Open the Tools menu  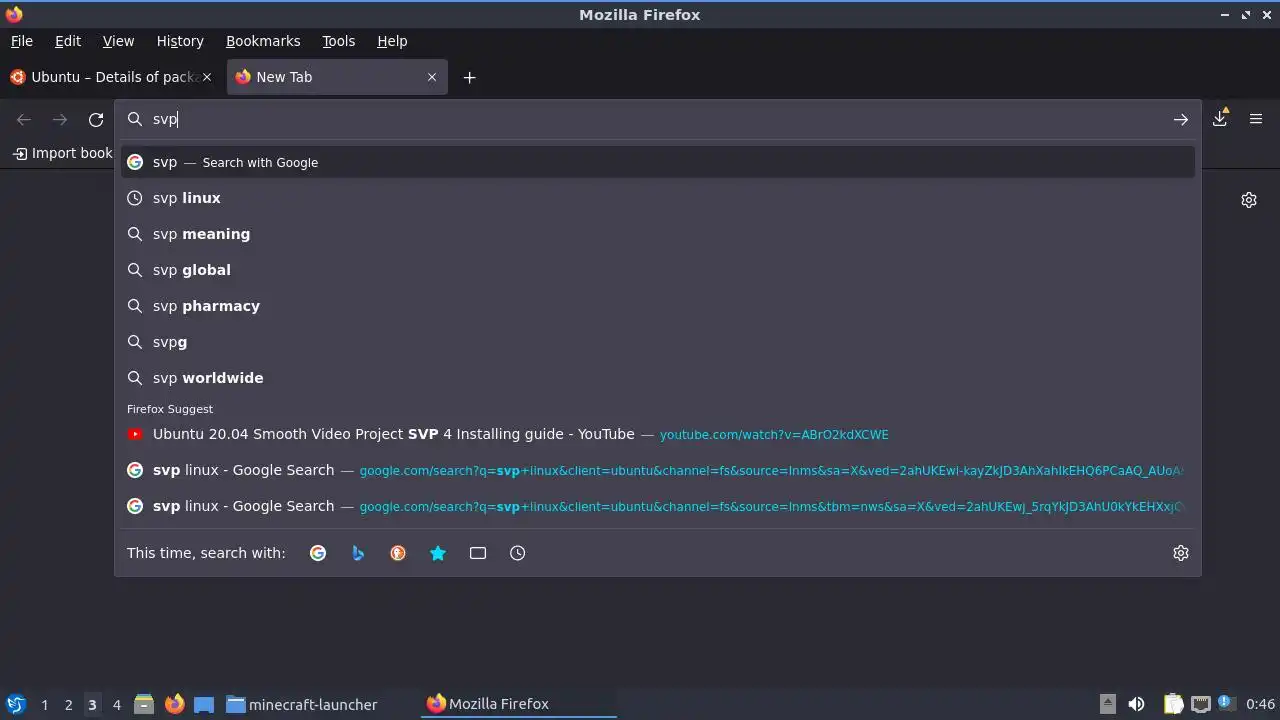coord(339,41)
